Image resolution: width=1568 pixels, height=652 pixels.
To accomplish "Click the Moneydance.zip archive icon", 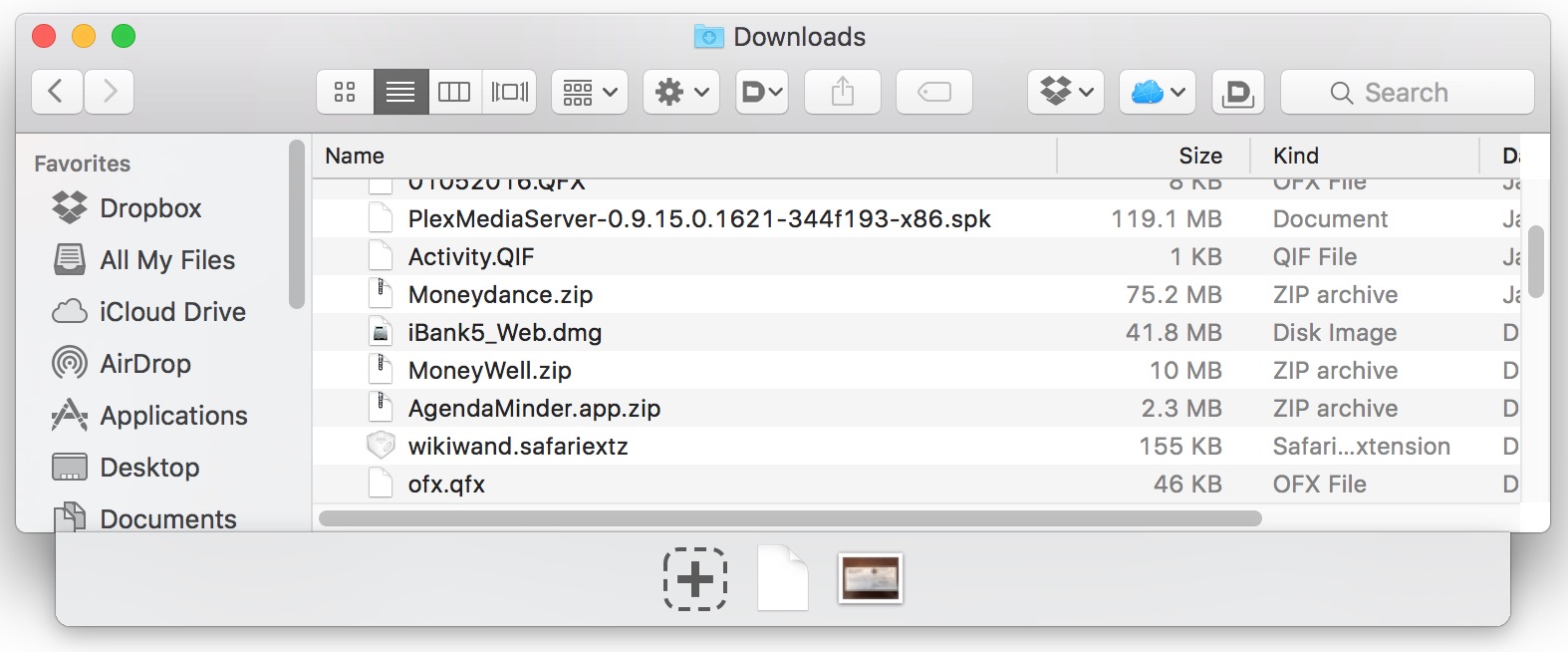I will point(381,294).
